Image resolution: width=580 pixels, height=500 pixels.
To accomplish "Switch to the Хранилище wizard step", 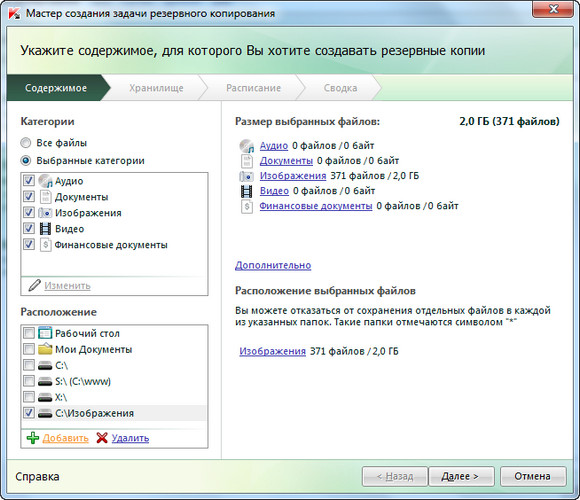I will pos(156,88).
